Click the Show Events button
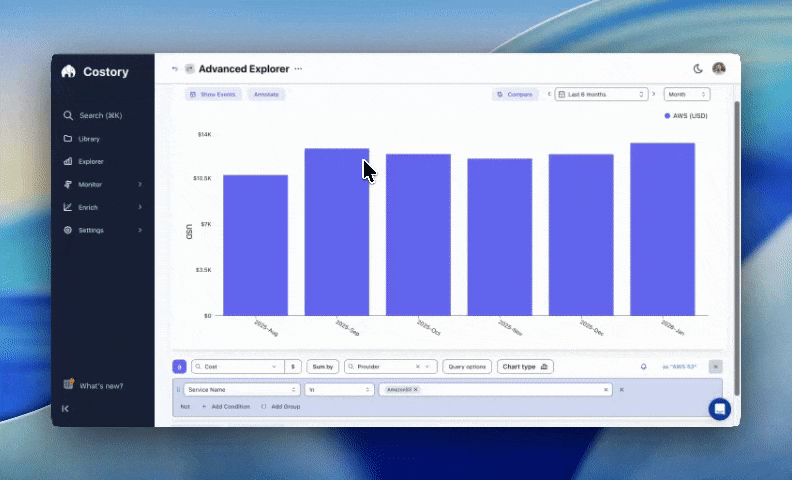The width and height of the screenshot is (792, 480). [213, 94]
